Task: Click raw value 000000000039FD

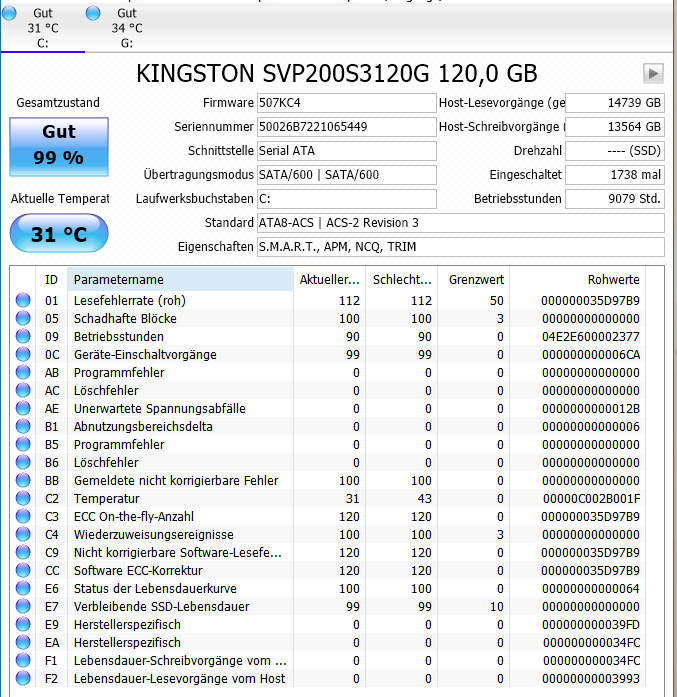Action: [590, 625]
